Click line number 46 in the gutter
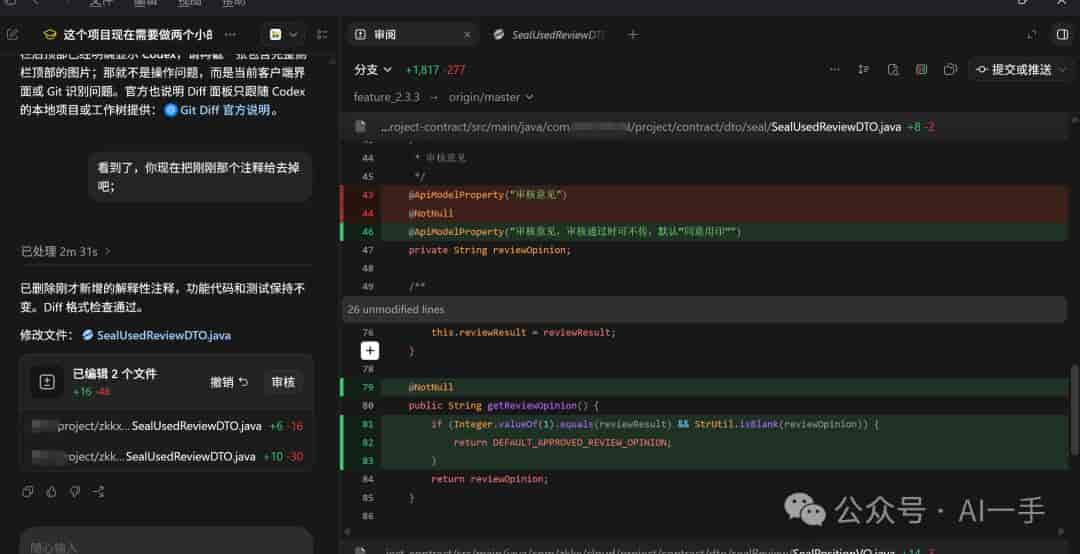Viewport: 1080px width, 554px height. pyautogui.click(x=368, y=232)
